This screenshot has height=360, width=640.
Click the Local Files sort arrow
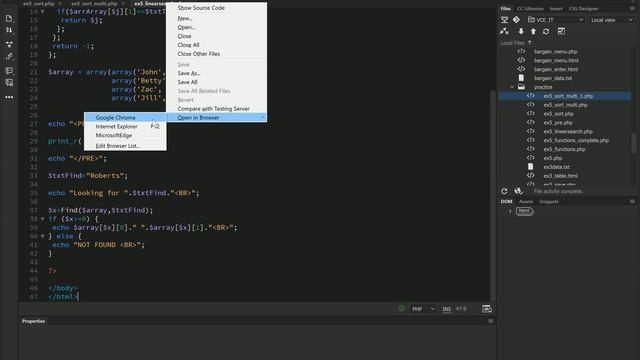[530, 42]
